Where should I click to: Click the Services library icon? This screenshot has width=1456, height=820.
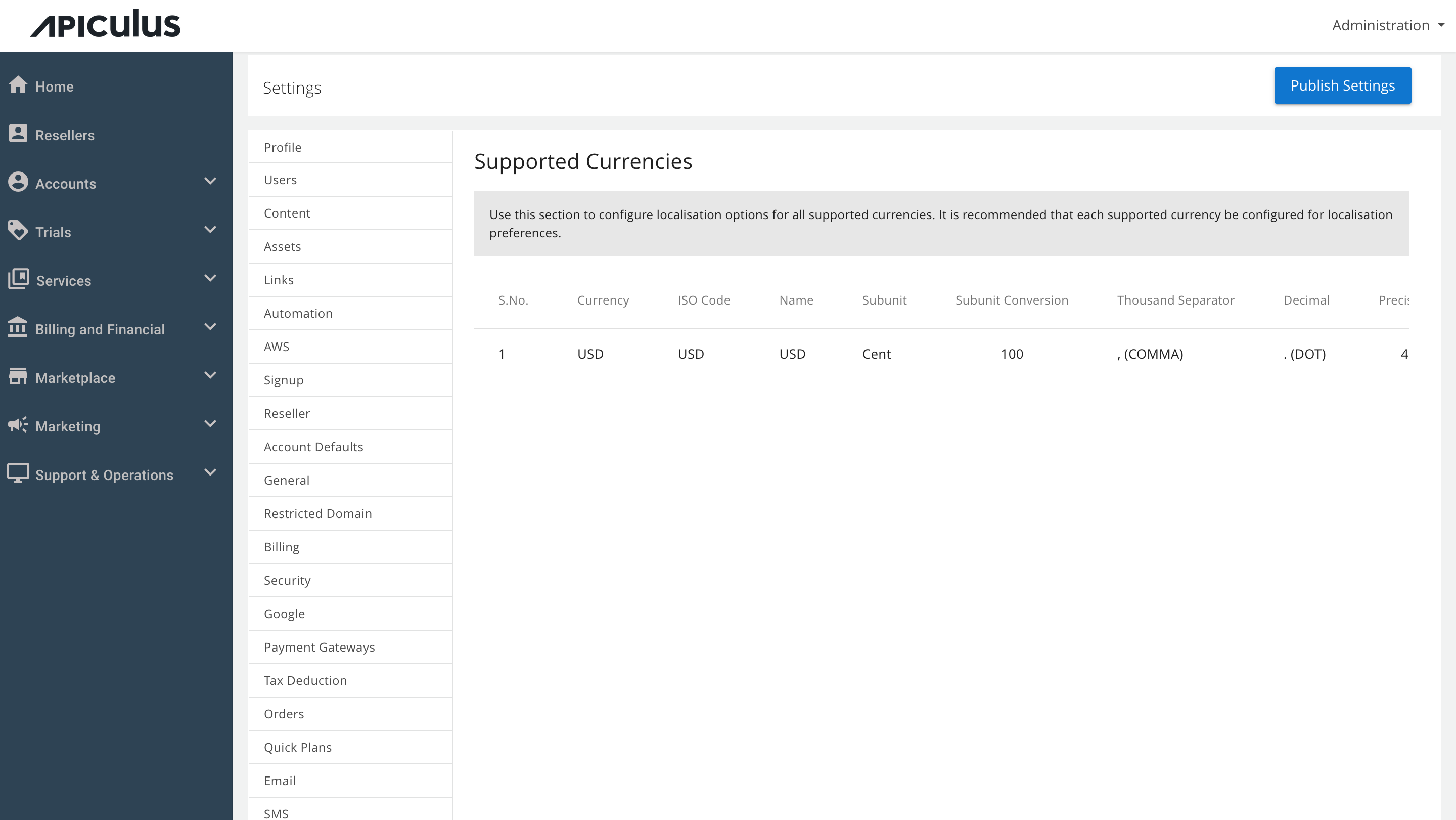(18, 279)
